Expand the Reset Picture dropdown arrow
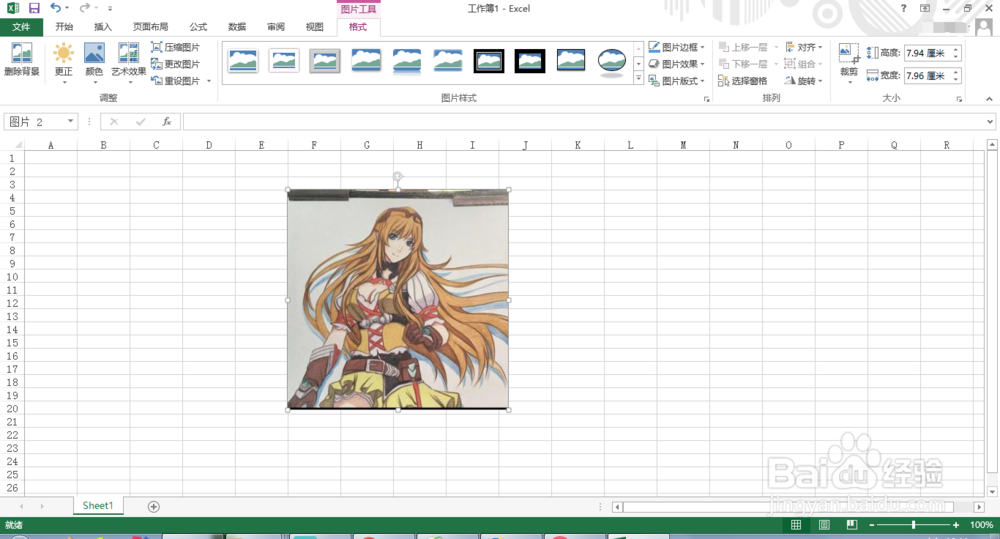The image size is (1000, 539). coord(209,81)
